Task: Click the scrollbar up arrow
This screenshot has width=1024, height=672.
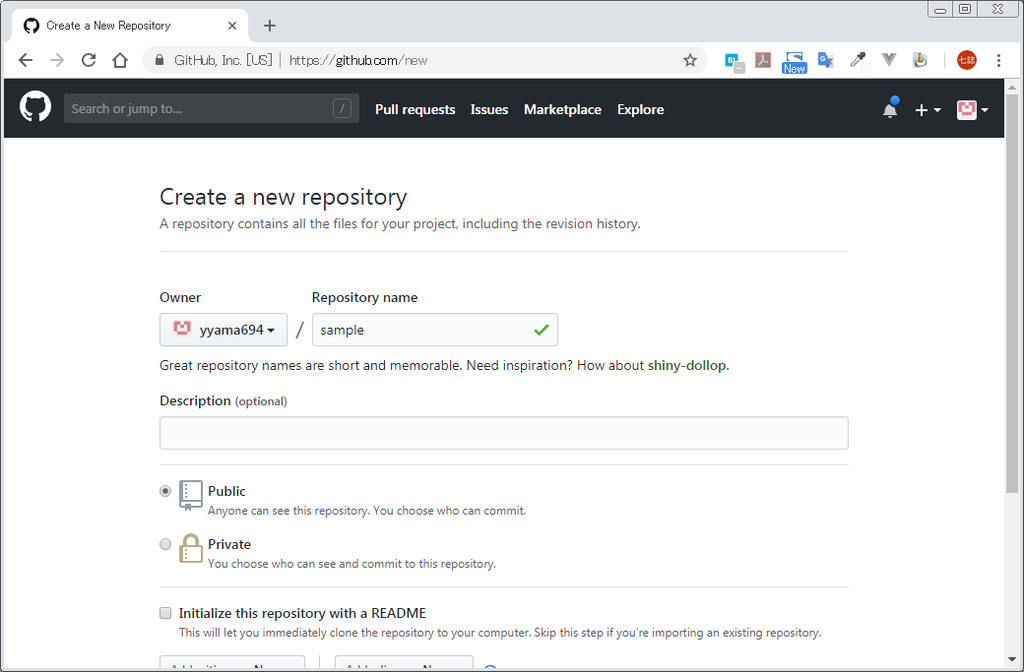Action: (1012, 86)
